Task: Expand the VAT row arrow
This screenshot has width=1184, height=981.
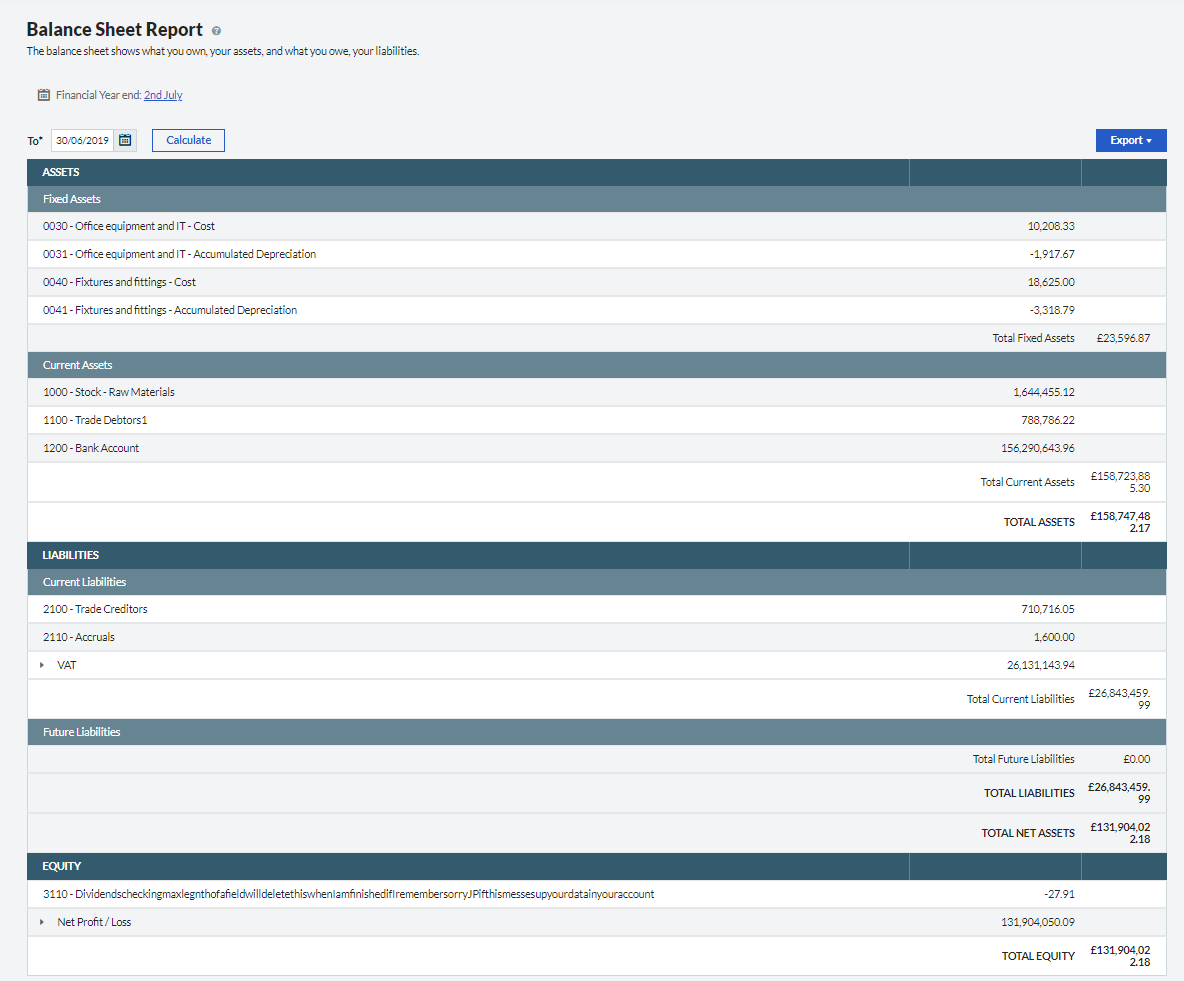Action: click(42, 665)
